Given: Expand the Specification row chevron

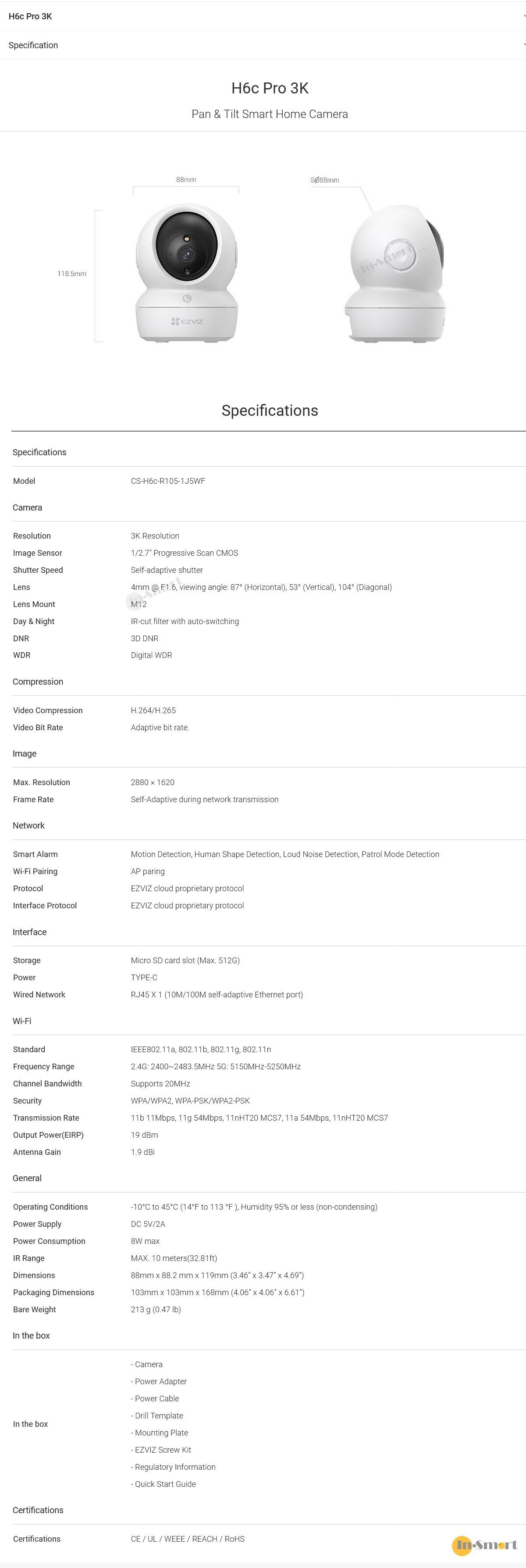Looking at the screenshot, I should (x=523, y=44).
